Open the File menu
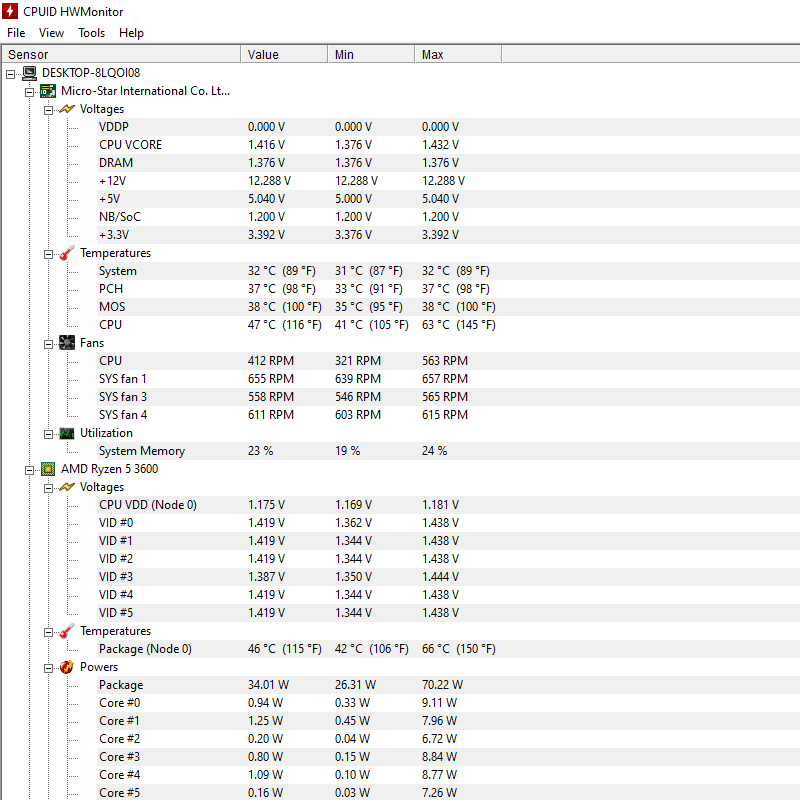 (x=16, y=33)
